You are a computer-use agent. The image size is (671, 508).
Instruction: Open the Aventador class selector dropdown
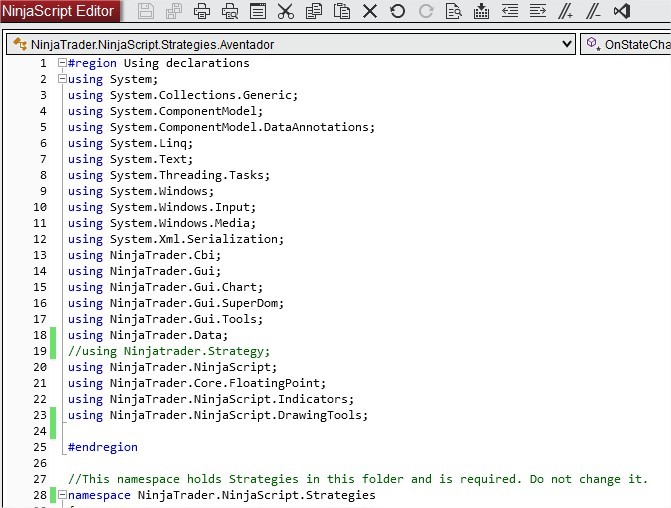[290, 44]
